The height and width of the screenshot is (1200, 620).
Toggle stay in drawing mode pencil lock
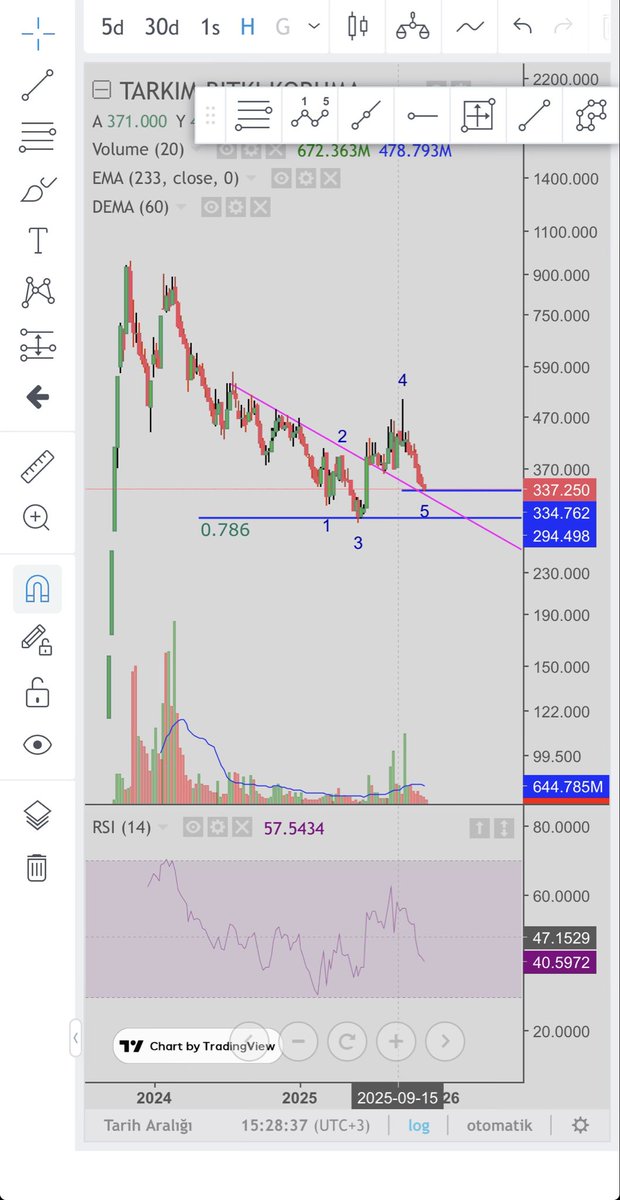[37, 640]
